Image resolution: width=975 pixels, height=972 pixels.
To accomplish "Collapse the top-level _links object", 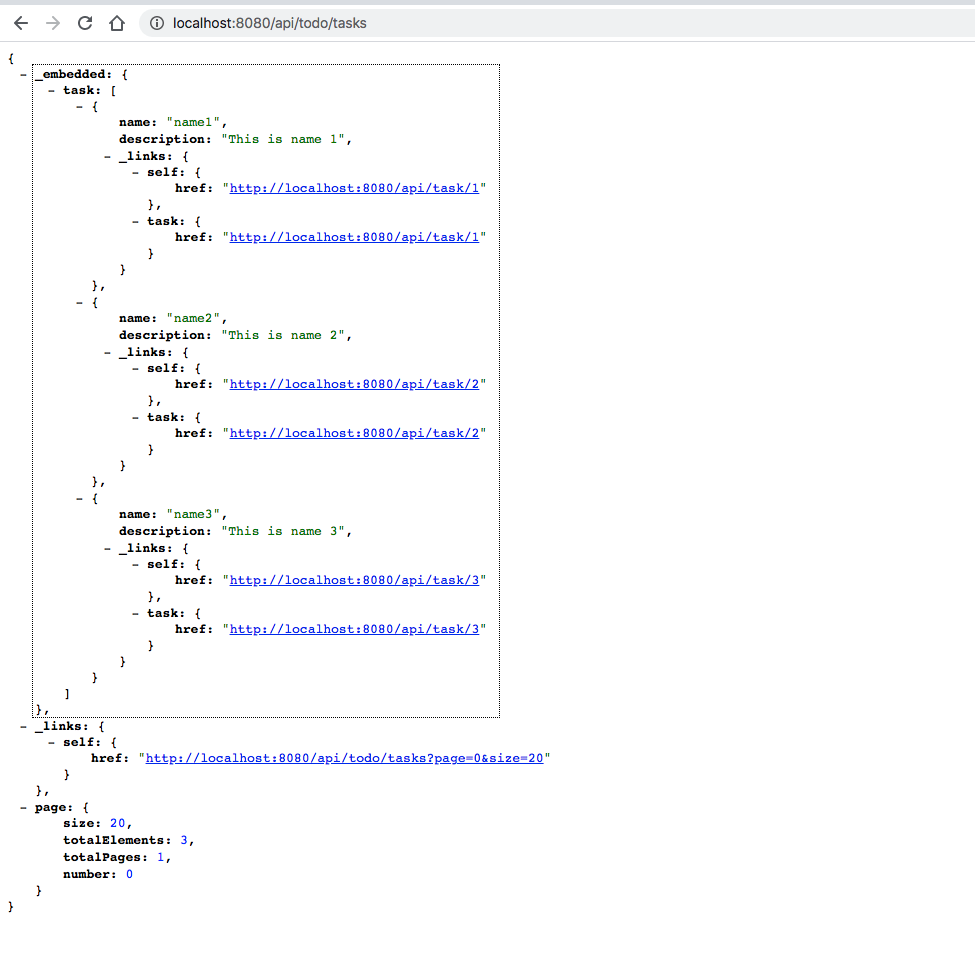I will [x=21, y=726].
